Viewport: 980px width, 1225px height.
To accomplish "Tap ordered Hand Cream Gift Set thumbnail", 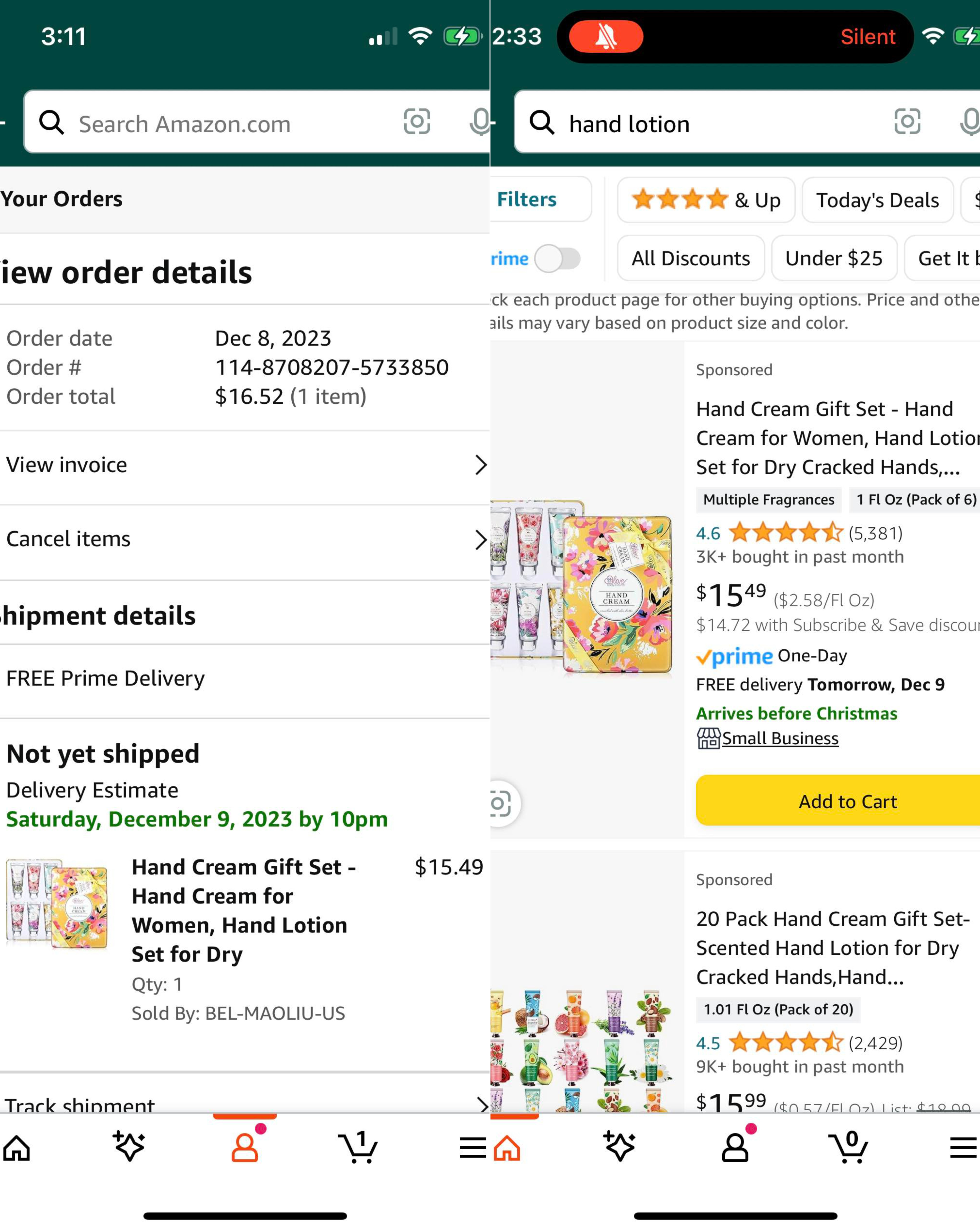I will click(57, 903).
